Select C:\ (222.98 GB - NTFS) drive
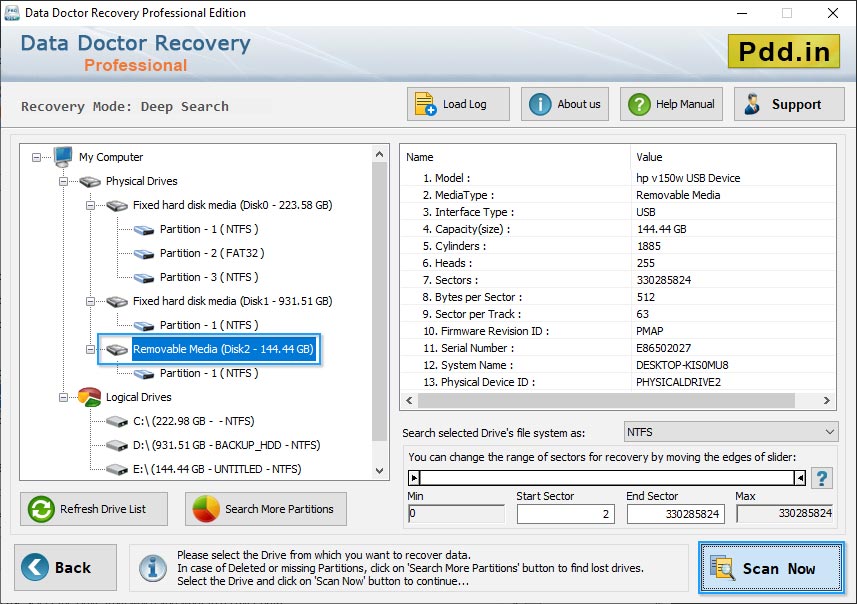857x604 pixels. click(193, 421)
